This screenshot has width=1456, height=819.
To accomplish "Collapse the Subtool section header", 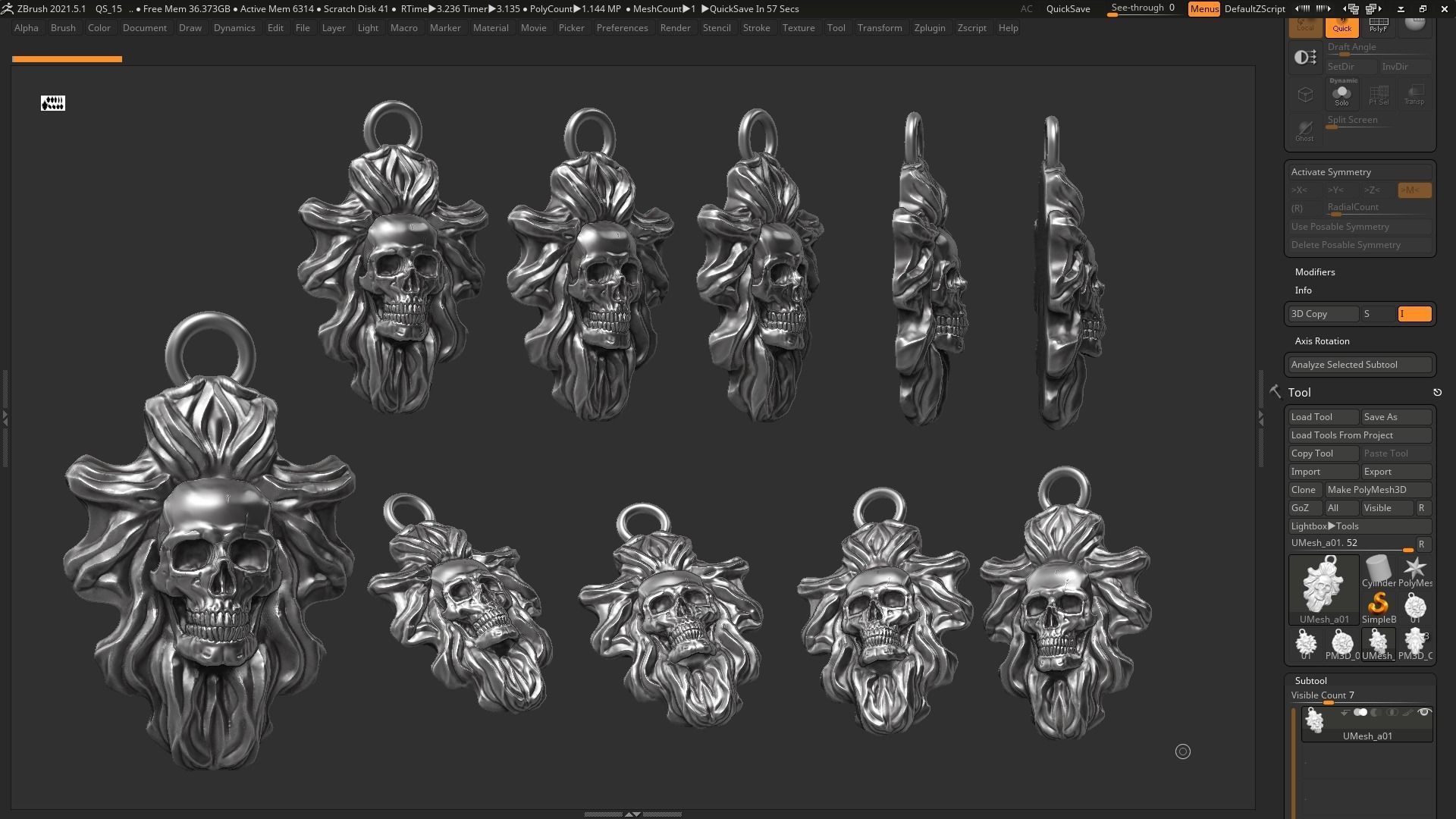I will [1310, 680].
